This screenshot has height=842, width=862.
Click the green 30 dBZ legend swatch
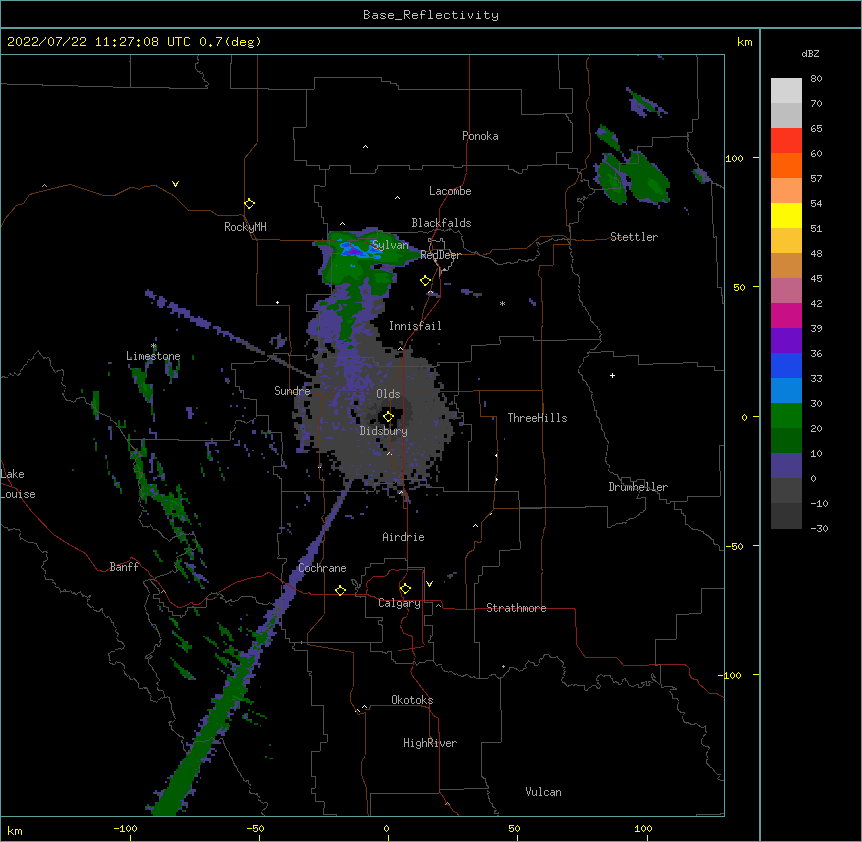(786, 416)
